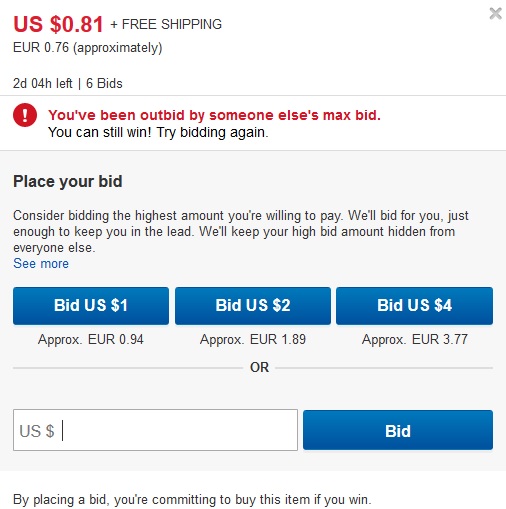
Task: Click the commitment notice about placing a bid
Action: pyautogui.click(x=192, y=500)
